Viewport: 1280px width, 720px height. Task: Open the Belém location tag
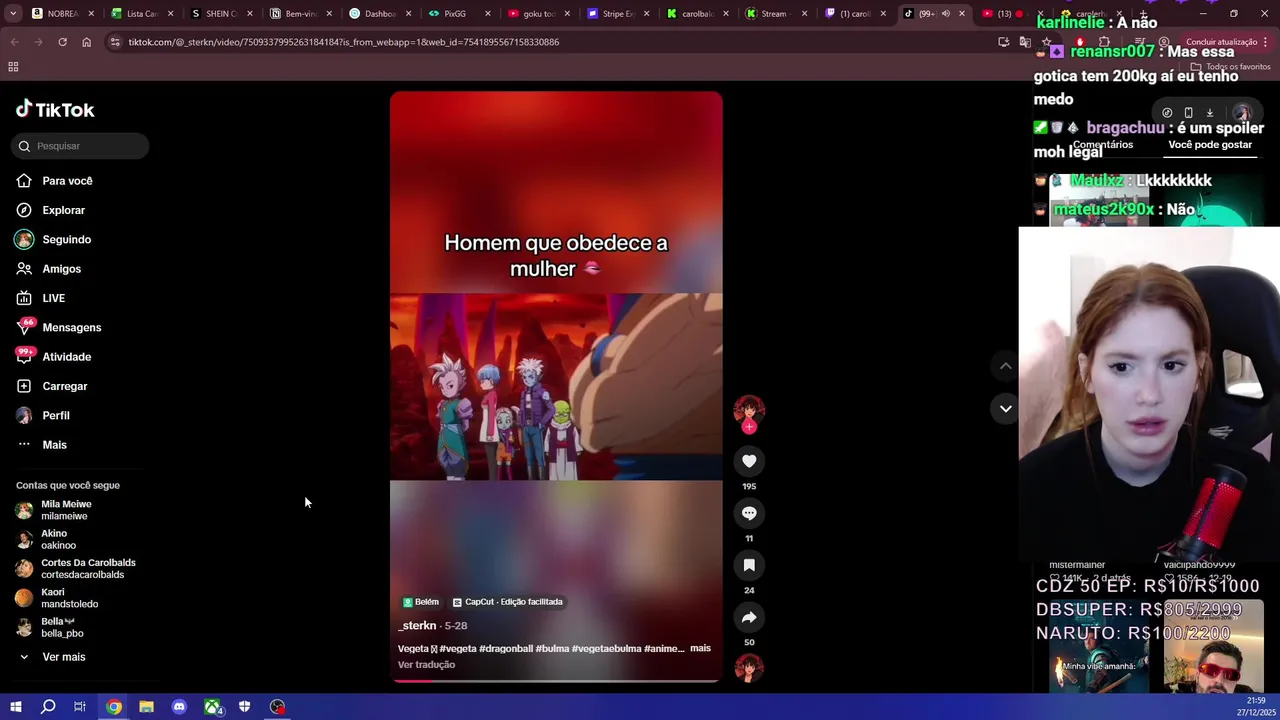(x=421, y=602)
